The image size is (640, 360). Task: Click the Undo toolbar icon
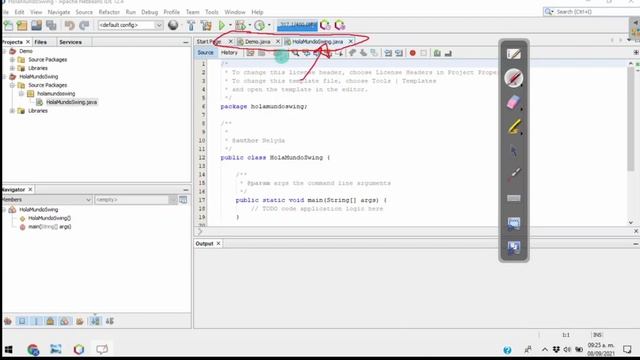pos(69,25)
